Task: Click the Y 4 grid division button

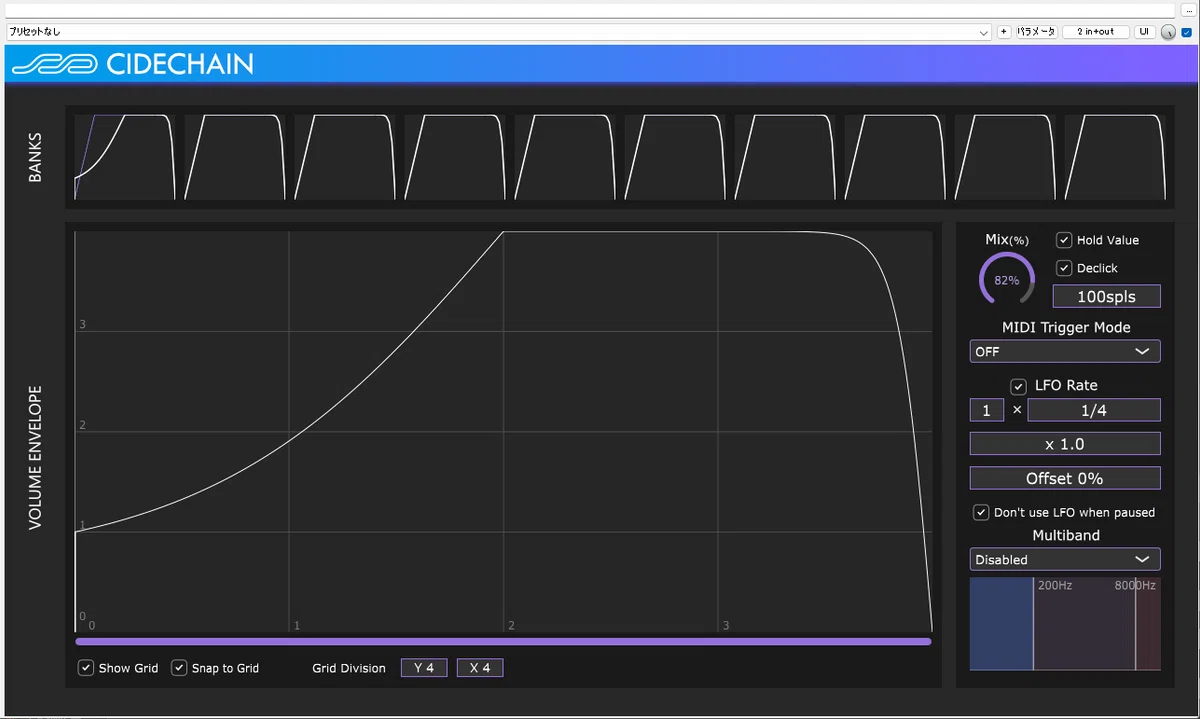Action: [424, 668]
